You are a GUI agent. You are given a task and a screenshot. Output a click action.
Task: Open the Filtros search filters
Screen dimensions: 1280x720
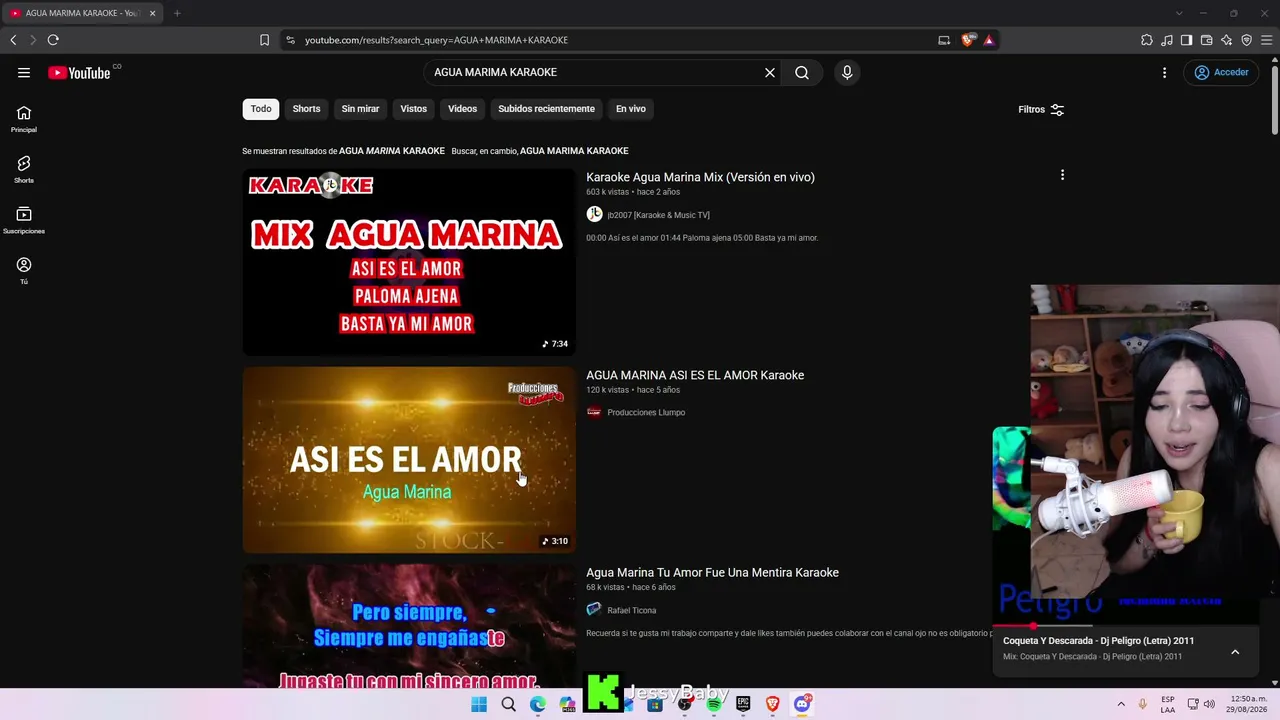[x=1041, y=110]
